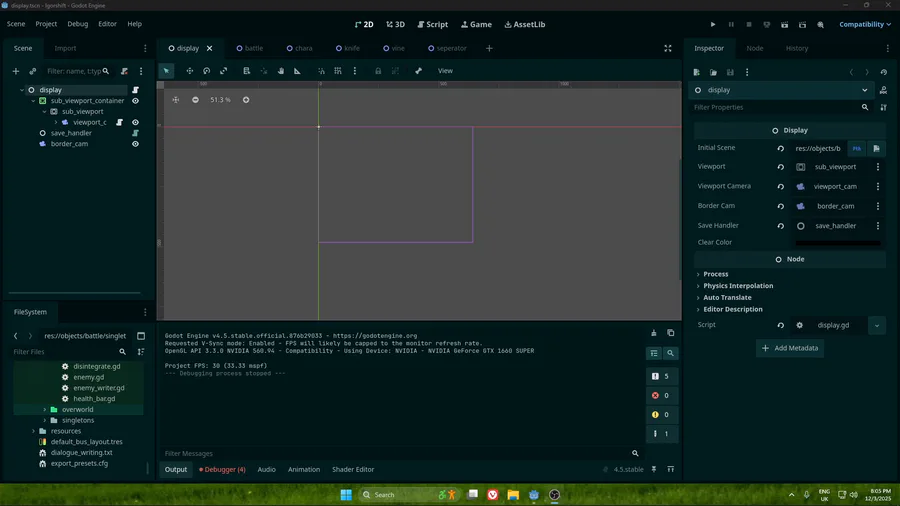This screenshot has height=506, width=900.
Task: Load Initial Scene file folder icon
Action: (876, 149)
